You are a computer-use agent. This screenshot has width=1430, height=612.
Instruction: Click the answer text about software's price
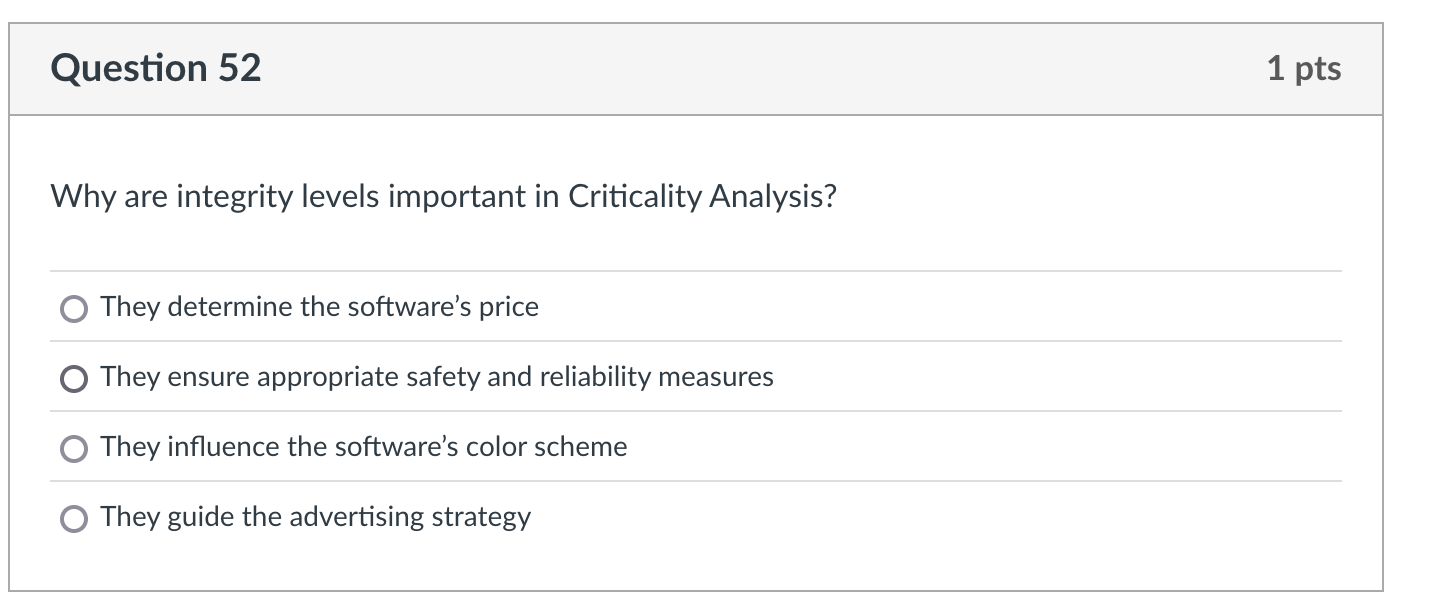tap(318, 307)
